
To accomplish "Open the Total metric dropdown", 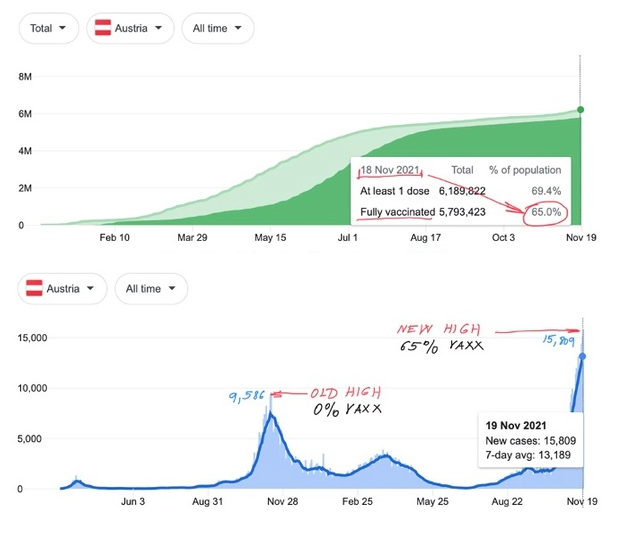I will click(x=48, y=28).
